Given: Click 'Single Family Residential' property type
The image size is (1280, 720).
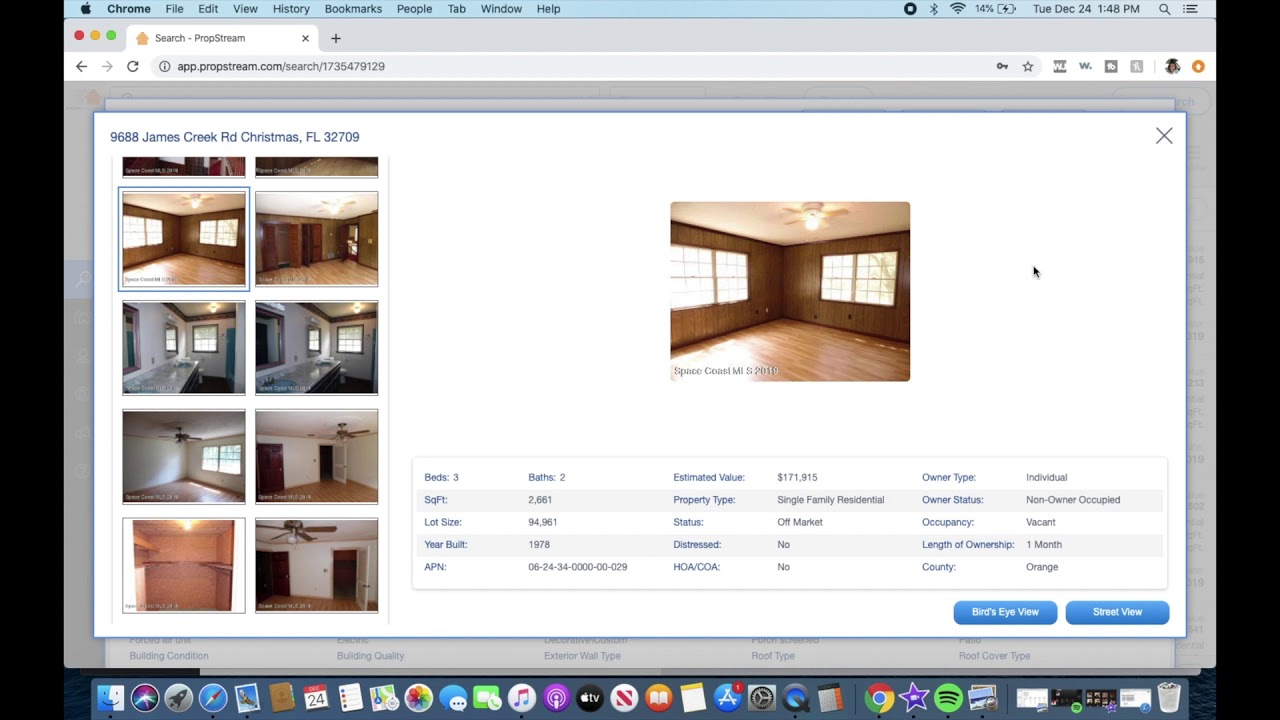Looking at the screenshot, I should [831, 500].
